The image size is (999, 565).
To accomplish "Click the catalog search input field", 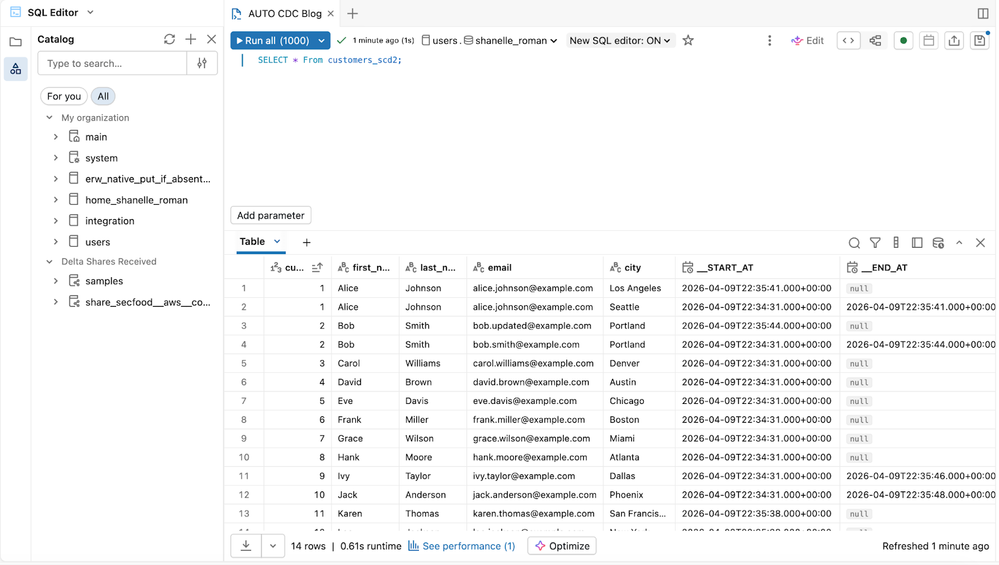I will pyautogui.click(x=111, y=63).
